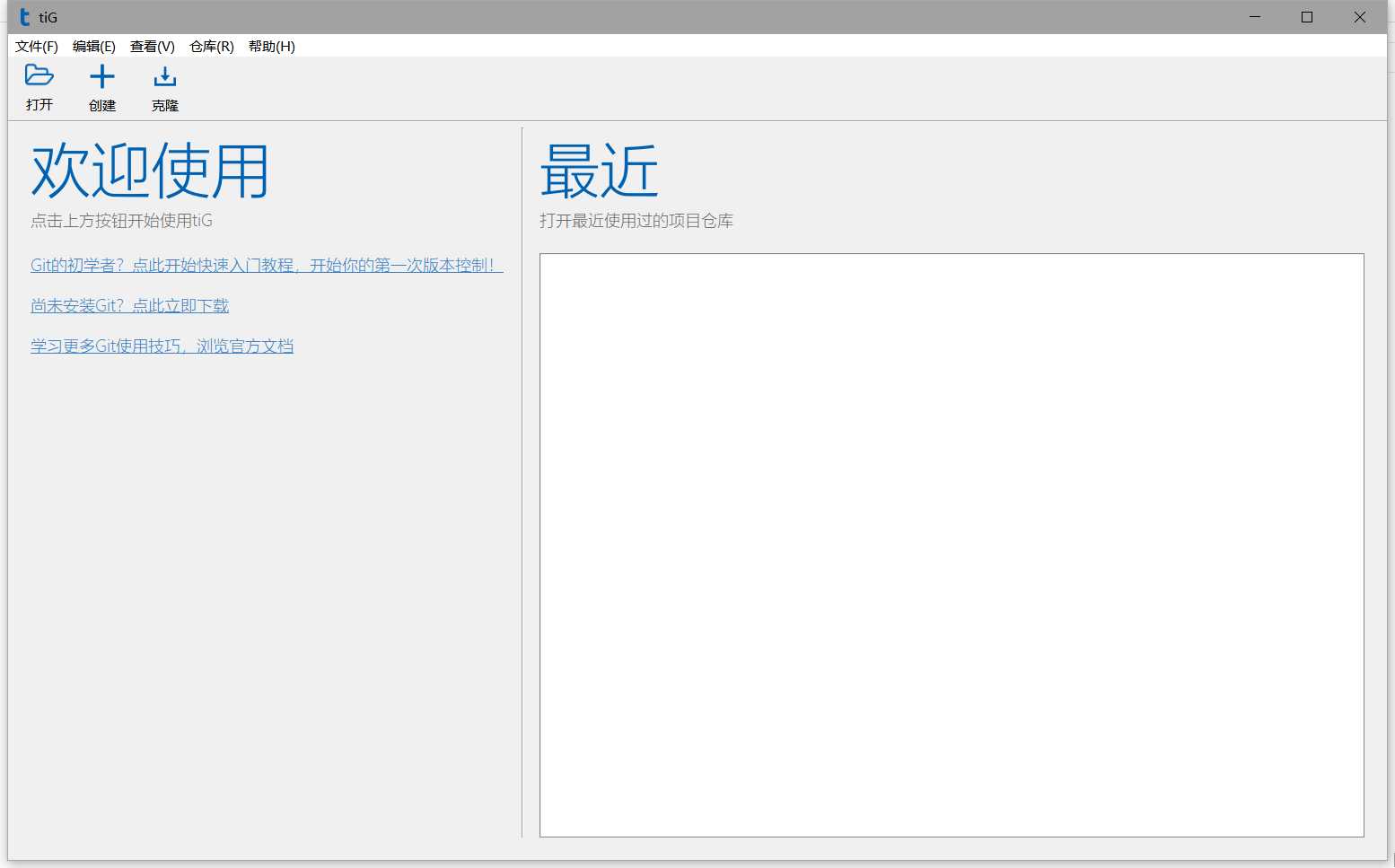
Task: Open the 文件(F) menu
Action: [x=37, y=47]
